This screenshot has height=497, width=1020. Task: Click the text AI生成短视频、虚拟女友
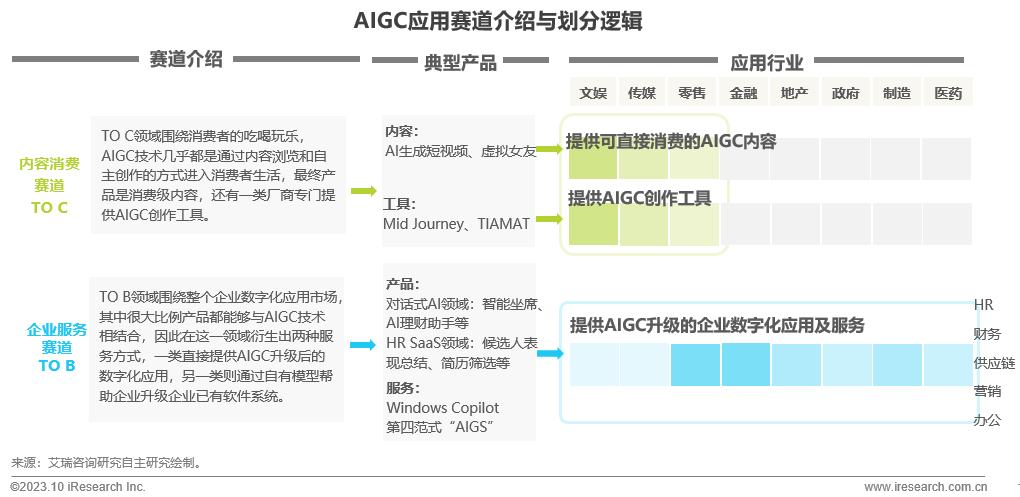(x=461, y=152)
